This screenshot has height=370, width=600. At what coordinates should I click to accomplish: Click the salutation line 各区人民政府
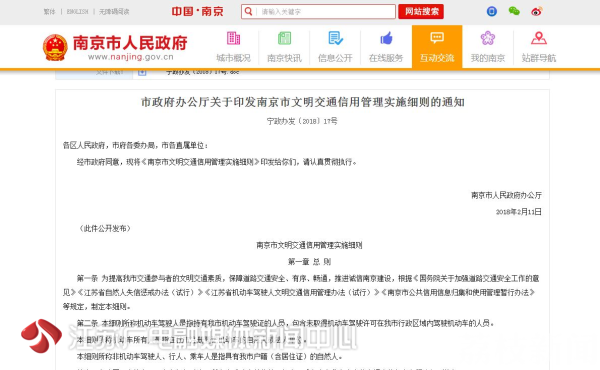(x=135, y=145)
